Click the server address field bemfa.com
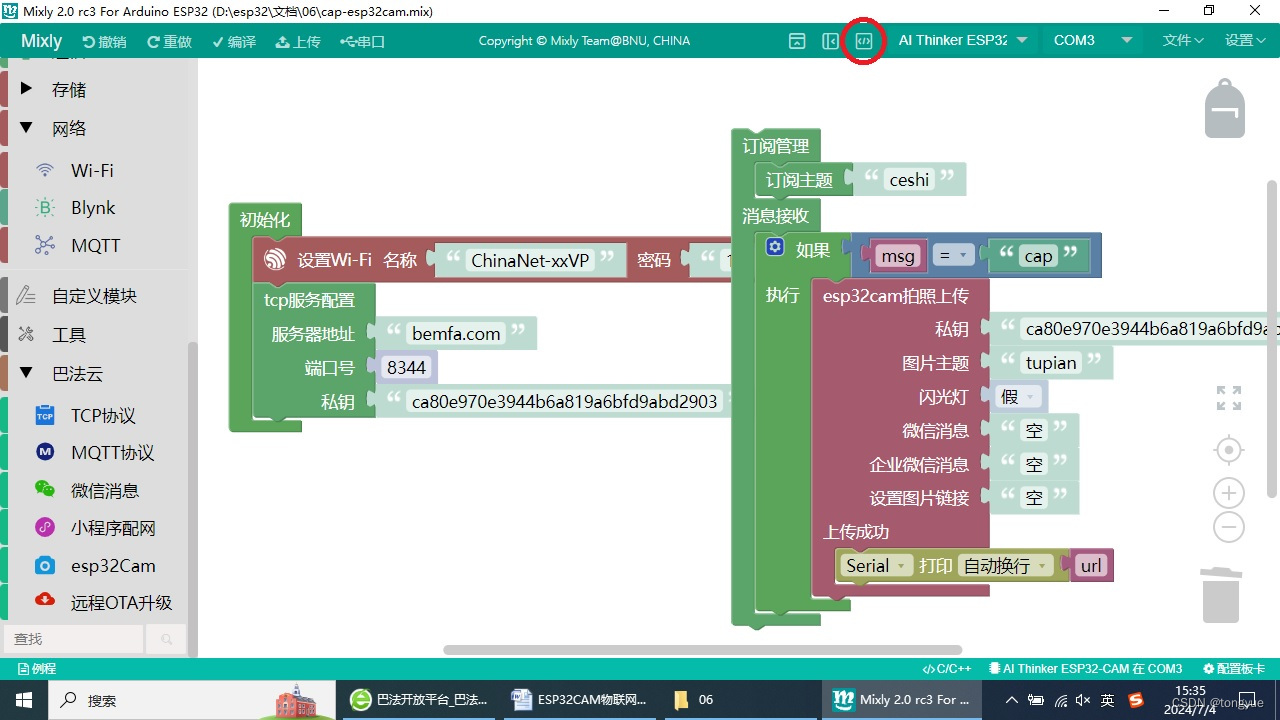The height and width of the screenshot is (720, 1280). (456, 334)
